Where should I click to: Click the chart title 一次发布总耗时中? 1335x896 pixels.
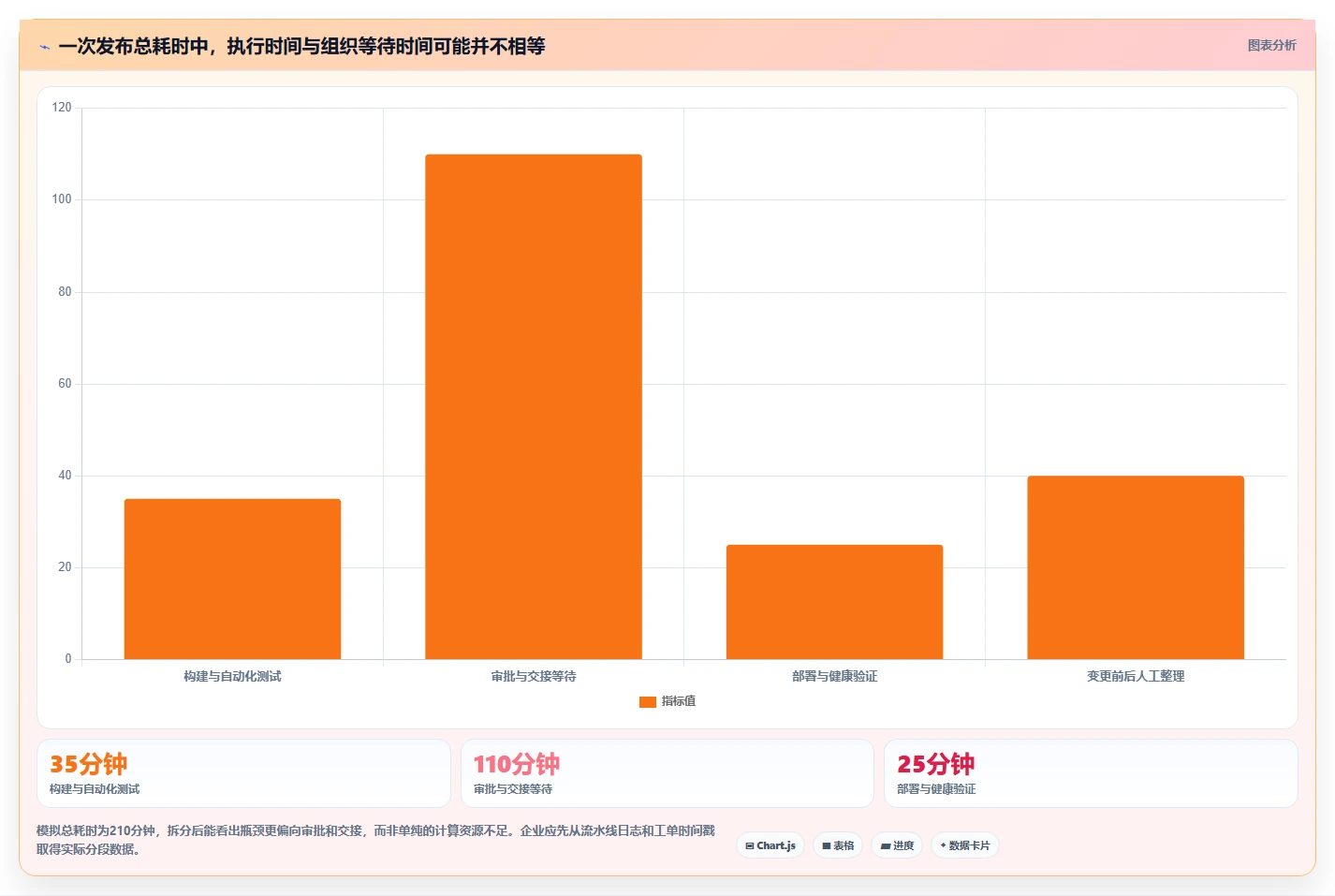[x=301, y=46]
